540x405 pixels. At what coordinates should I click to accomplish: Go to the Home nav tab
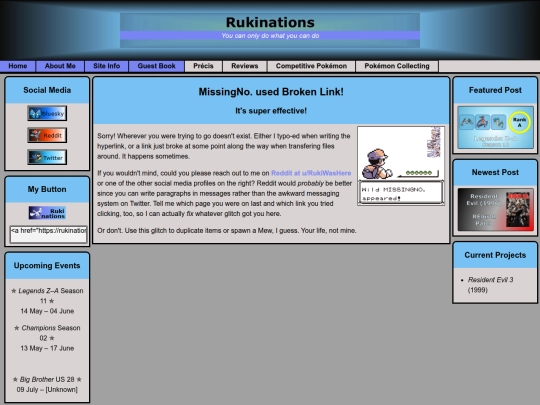click(18, 66)
